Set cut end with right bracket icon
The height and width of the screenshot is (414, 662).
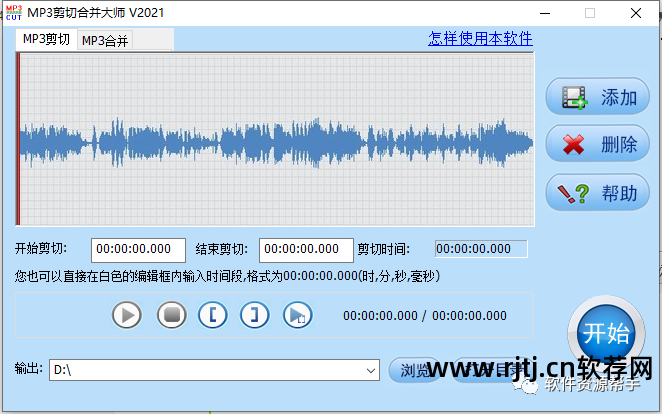(x=255, y=315)
